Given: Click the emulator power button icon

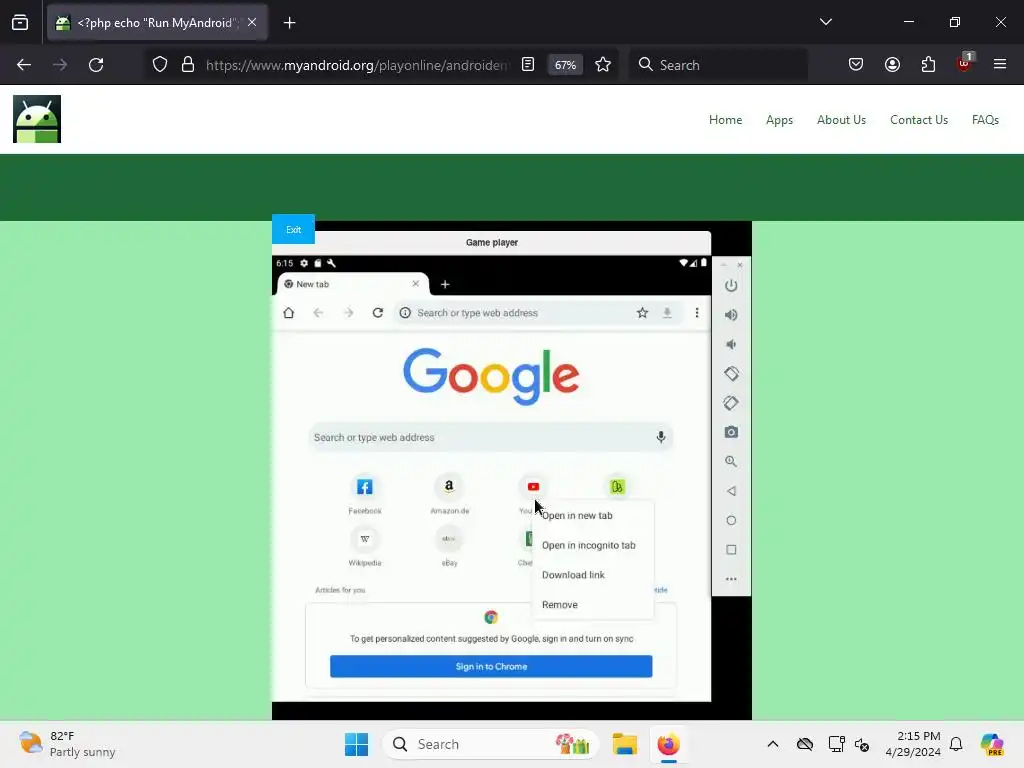Looking at the screenshot, I should point(731,286).
